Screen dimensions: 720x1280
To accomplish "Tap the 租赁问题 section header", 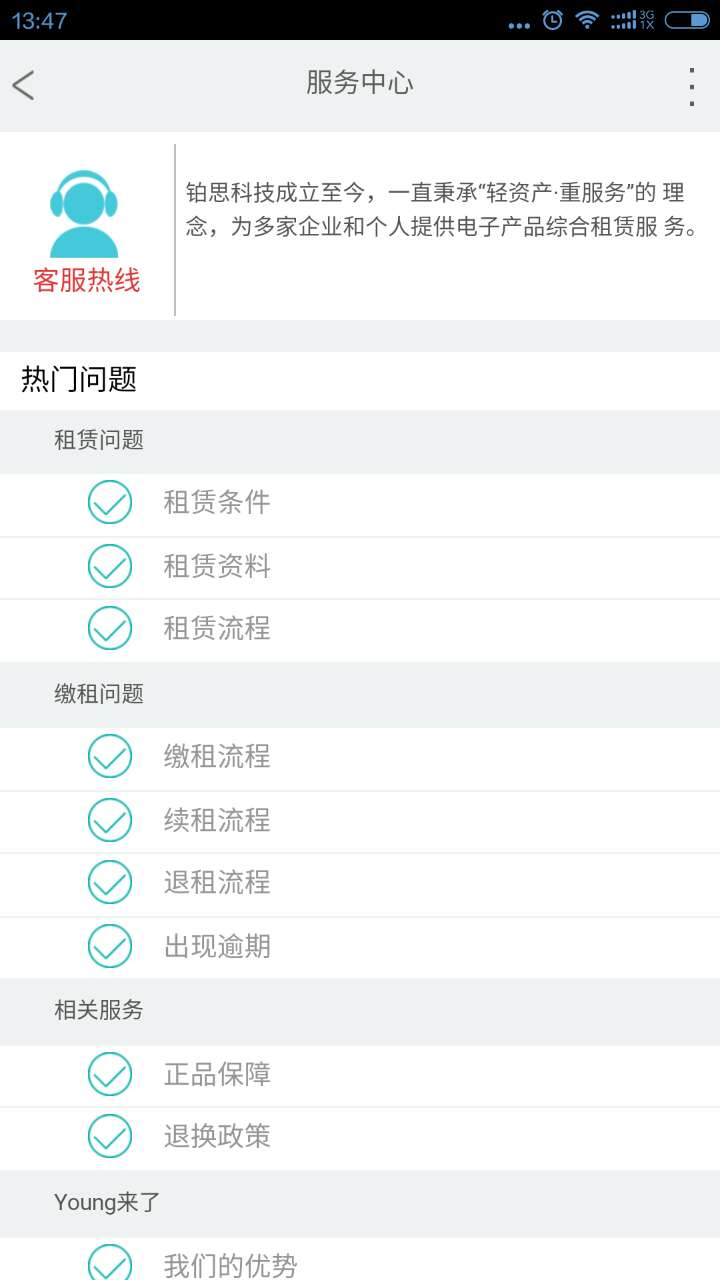I will coord(99,439).
